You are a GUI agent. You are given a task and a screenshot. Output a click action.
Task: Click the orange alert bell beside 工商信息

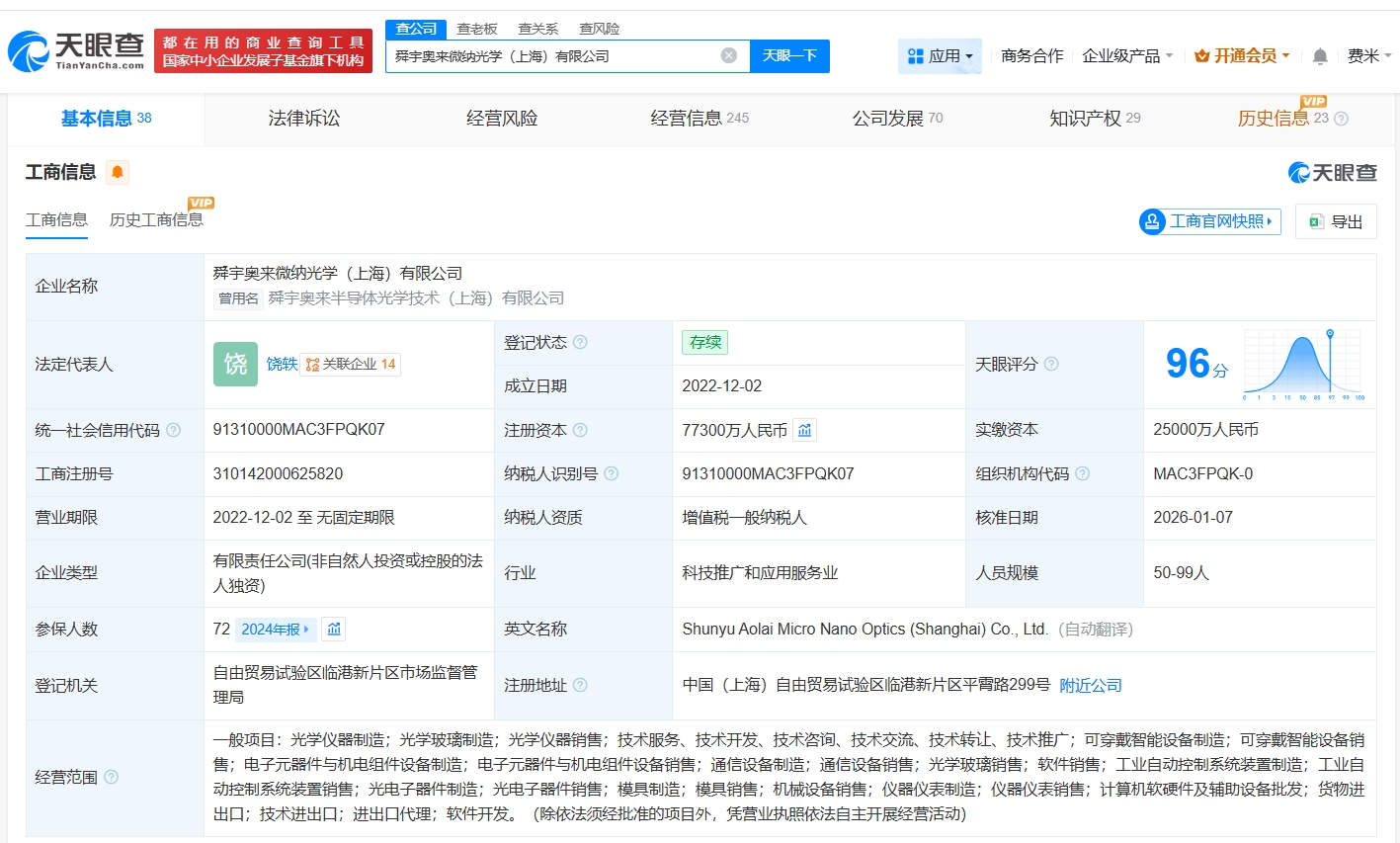coord(118,172)
